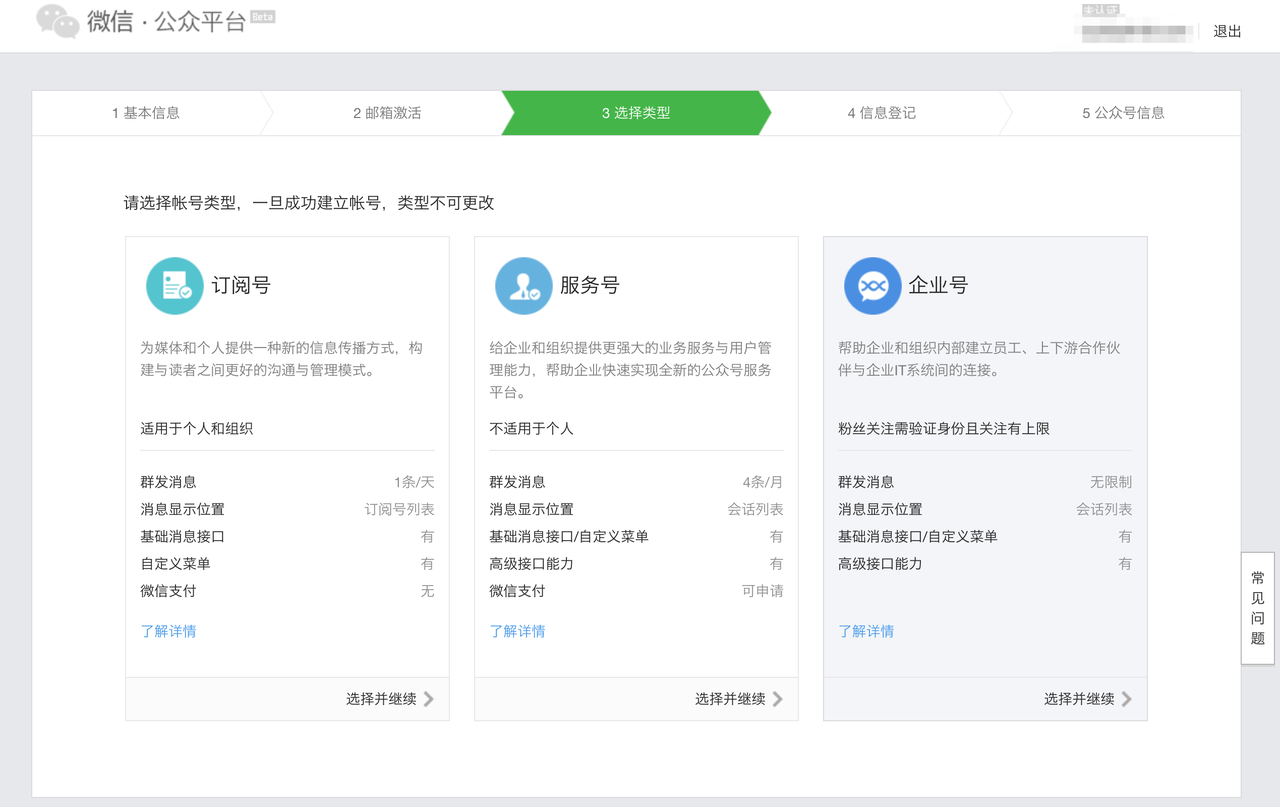Screen dimensions: 1280x807
Task: Click the chevron arrow in 服务号 card footer
Action: (x=778, y=699)
